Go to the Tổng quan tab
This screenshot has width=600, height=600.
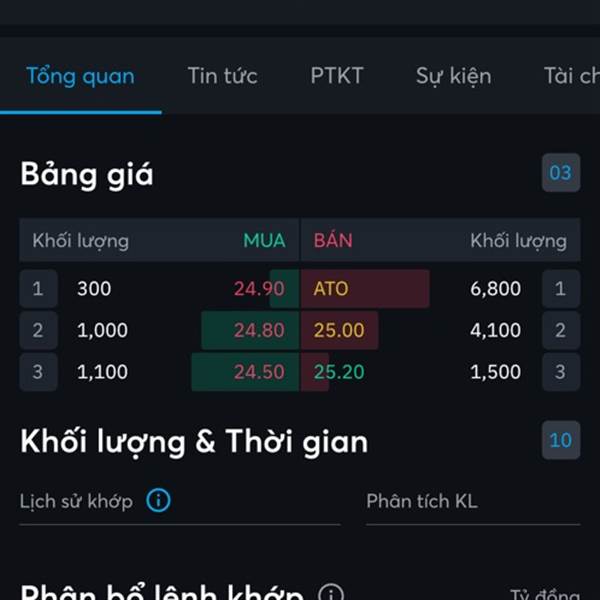pos(80,76)
